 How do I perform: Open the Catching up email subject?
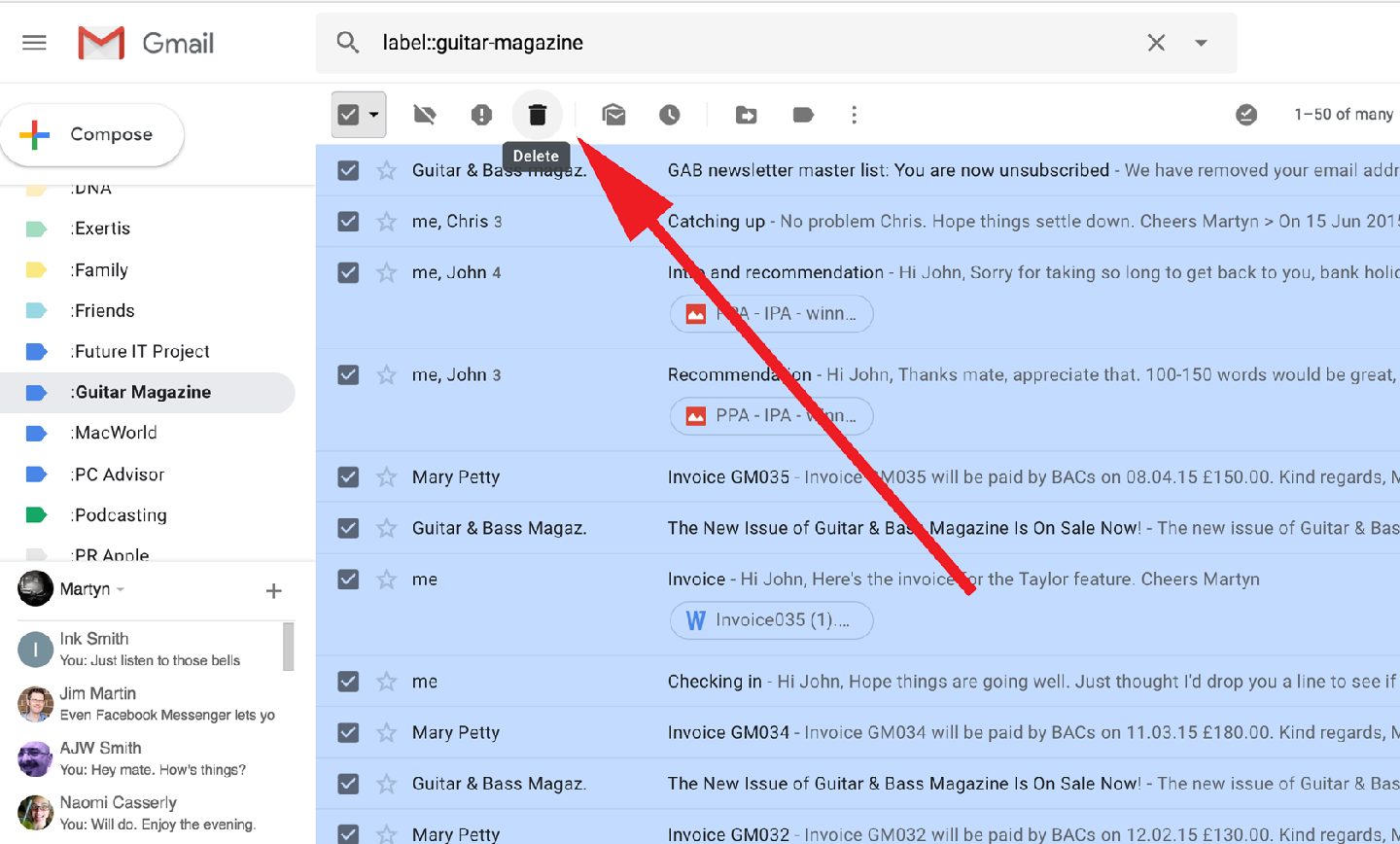717,222
